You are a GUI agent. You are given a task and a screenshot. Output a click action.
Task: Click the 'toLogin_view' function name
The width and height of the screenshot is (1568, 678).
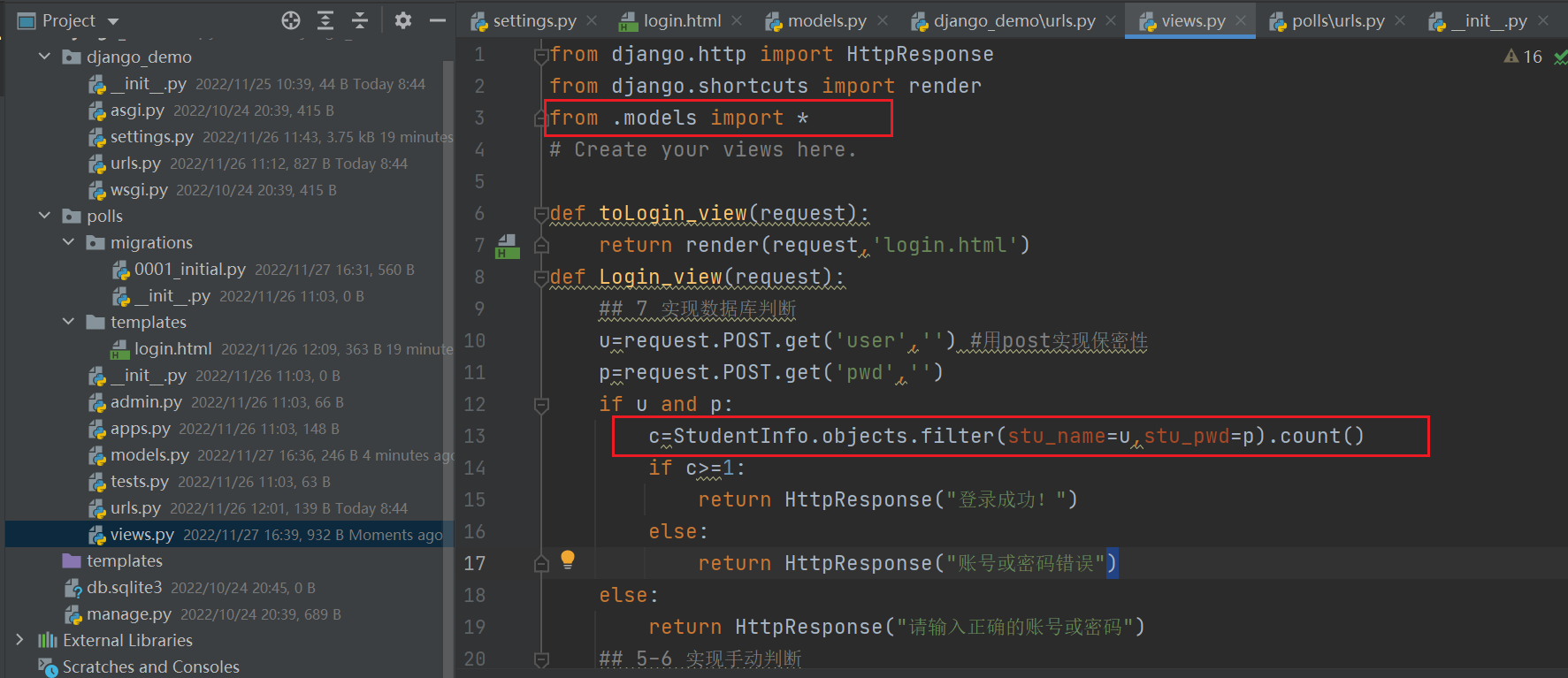pyautogui.click(x=673, y=214)
